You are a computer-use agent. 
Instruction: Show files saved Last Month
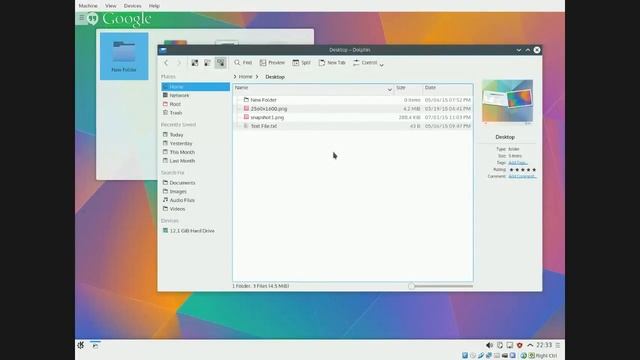tap(196, 161)
